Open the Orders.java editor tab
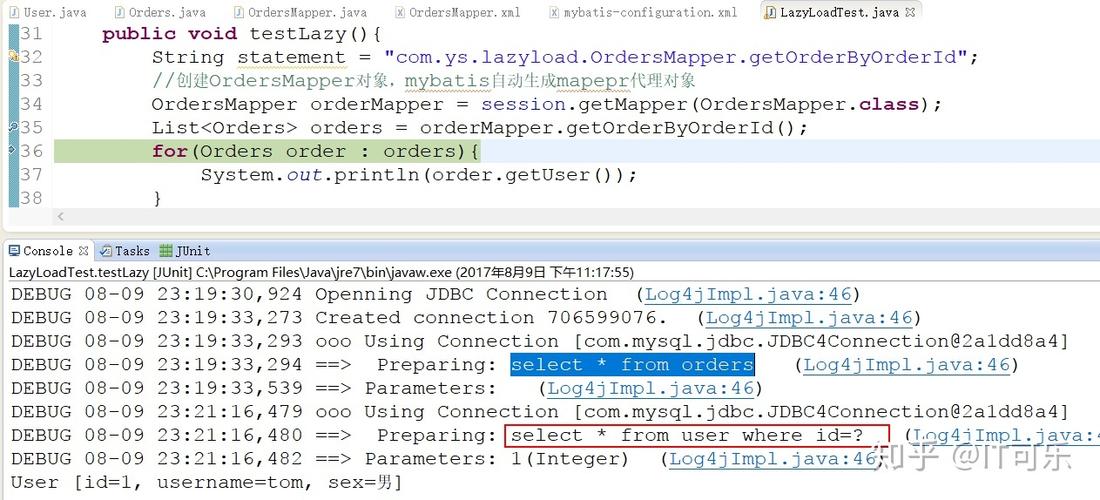The image size is (1100, 500). 160,12
